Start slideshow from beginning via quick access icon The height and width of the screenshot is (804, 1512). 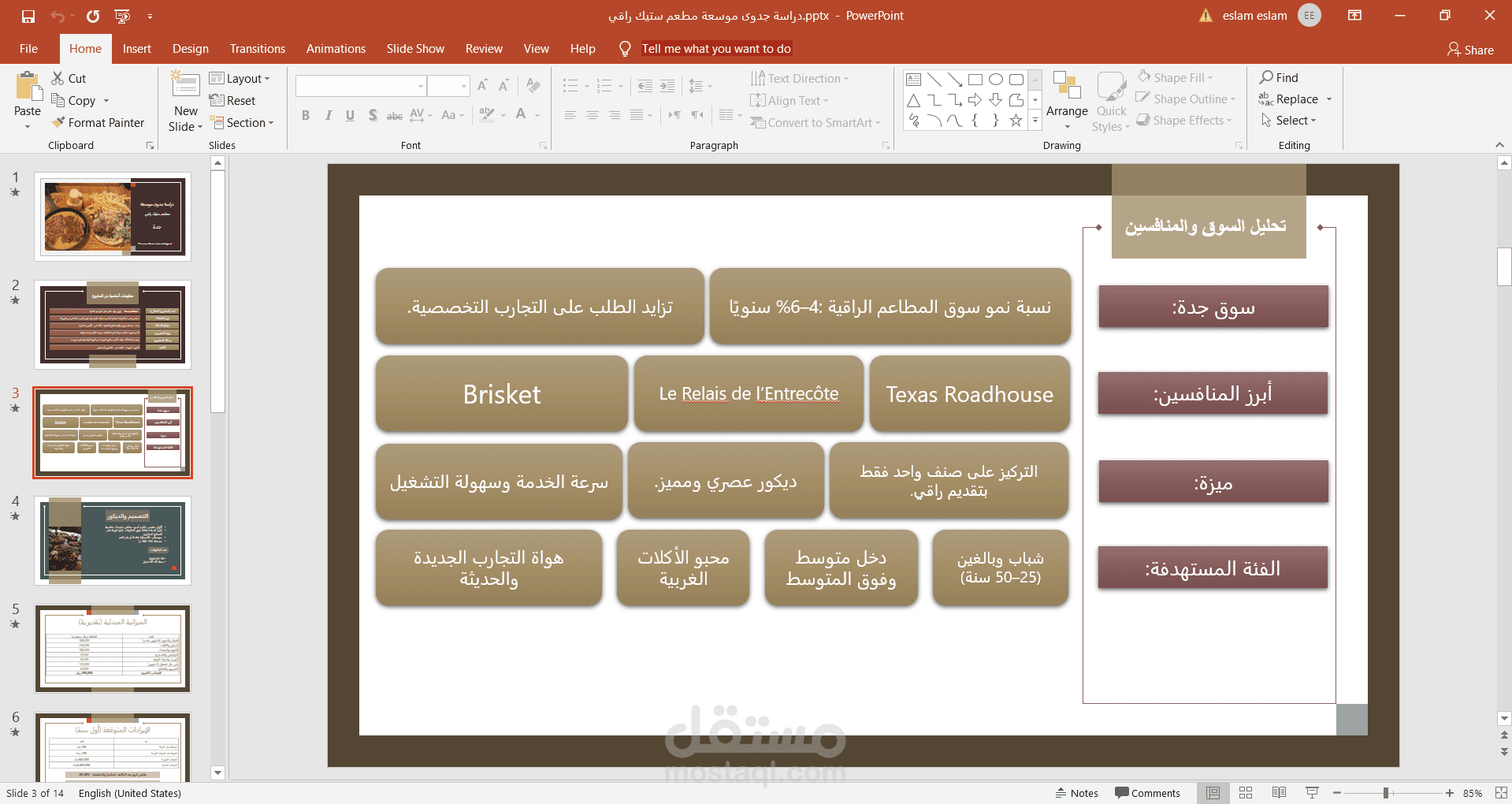click(122, 16)
